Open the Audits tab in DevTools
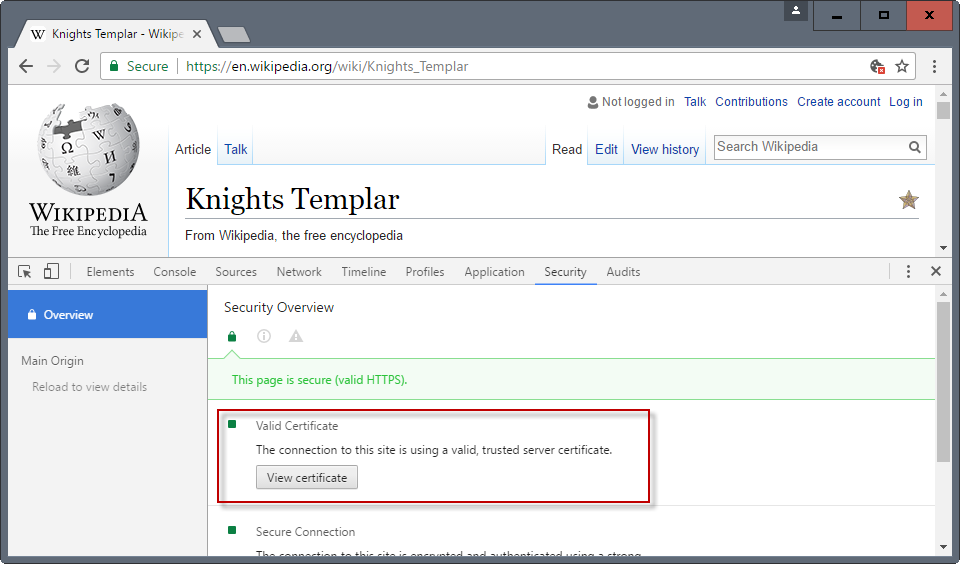 tap(623, 272)
